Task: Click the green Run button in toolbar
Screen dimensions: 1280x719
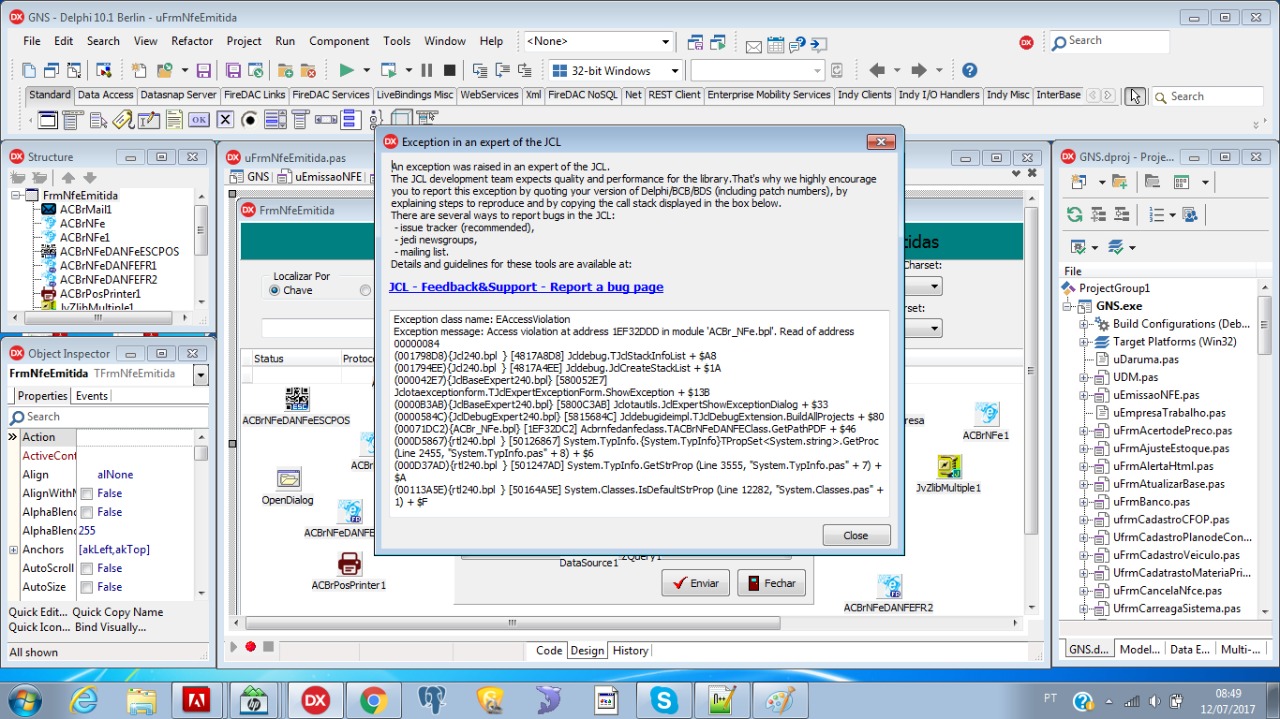Action: click(346, 70)
